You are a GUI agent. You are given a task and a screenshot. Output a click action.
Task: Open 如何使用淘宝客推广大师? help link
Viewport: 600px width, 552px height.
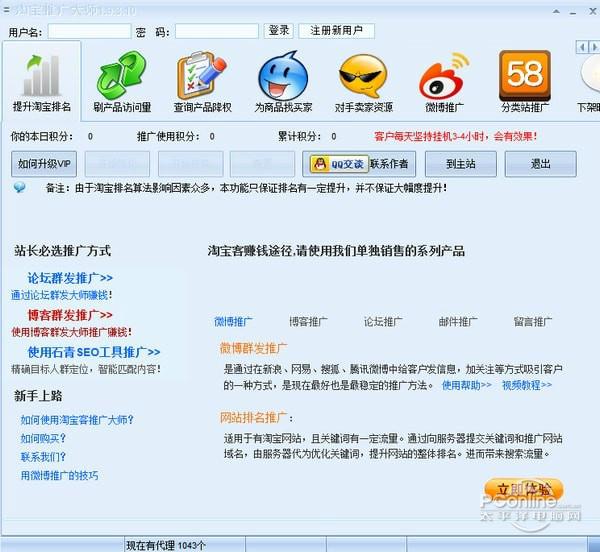pyautogui.click(x=77, y=420)
